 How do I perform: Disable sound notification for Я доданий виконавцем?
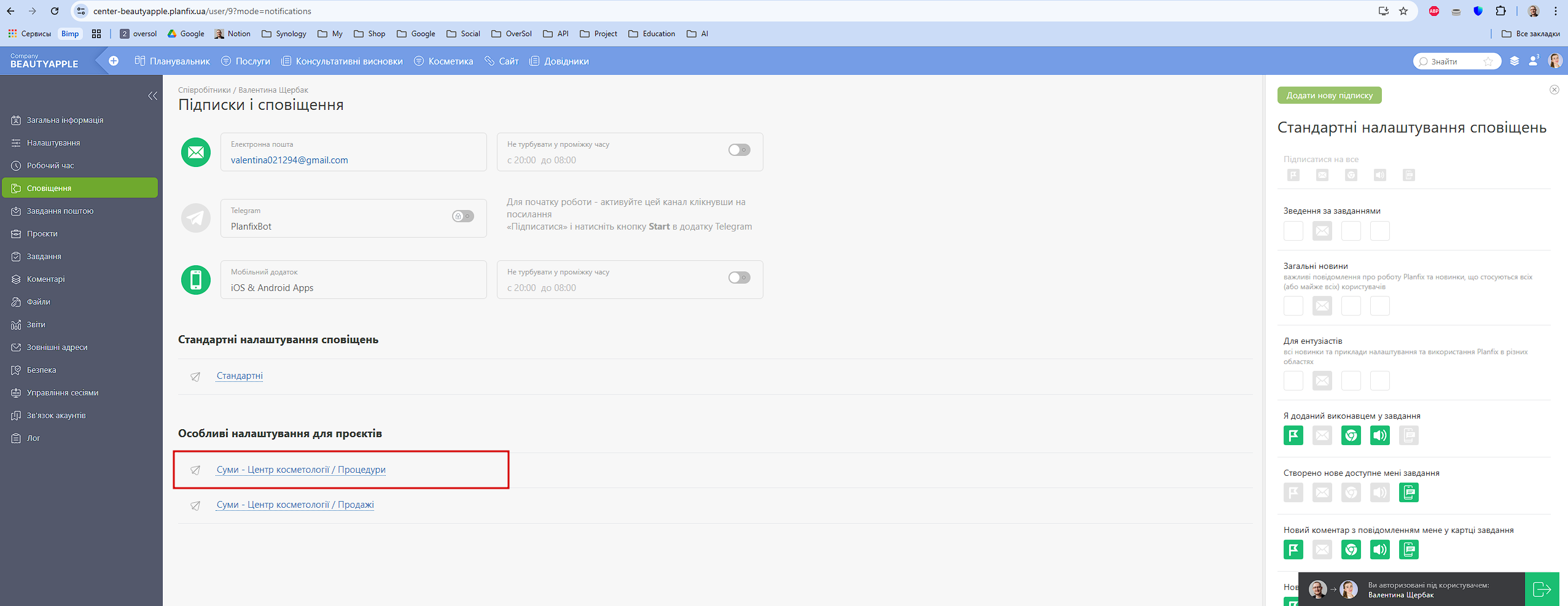(1380, 435)
